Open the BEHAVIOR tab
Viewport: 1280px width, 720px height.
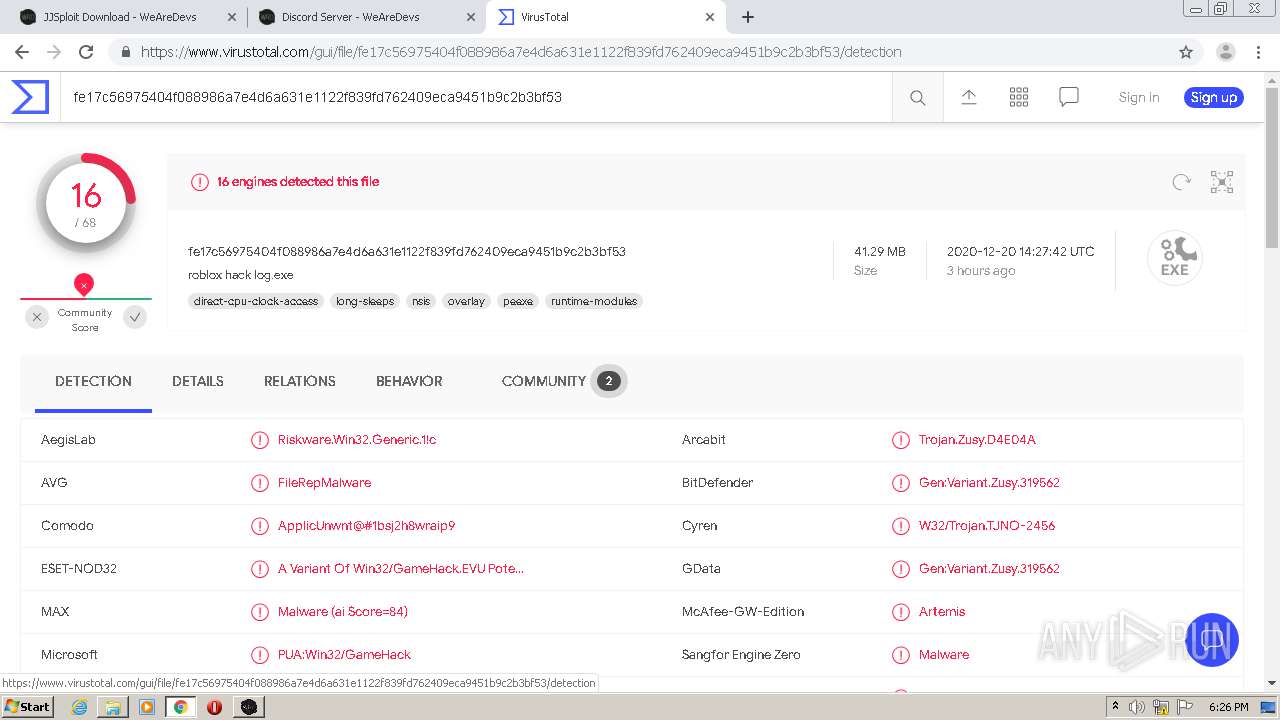click(409, 381)
